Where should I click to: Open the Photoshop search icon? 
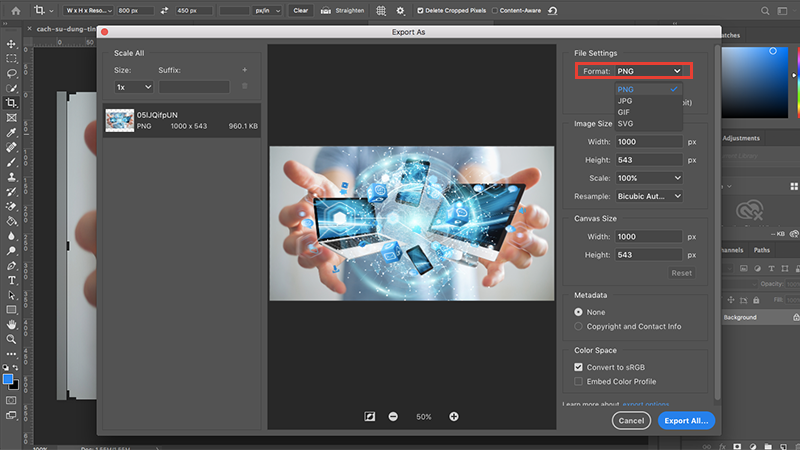pos(765,10)
